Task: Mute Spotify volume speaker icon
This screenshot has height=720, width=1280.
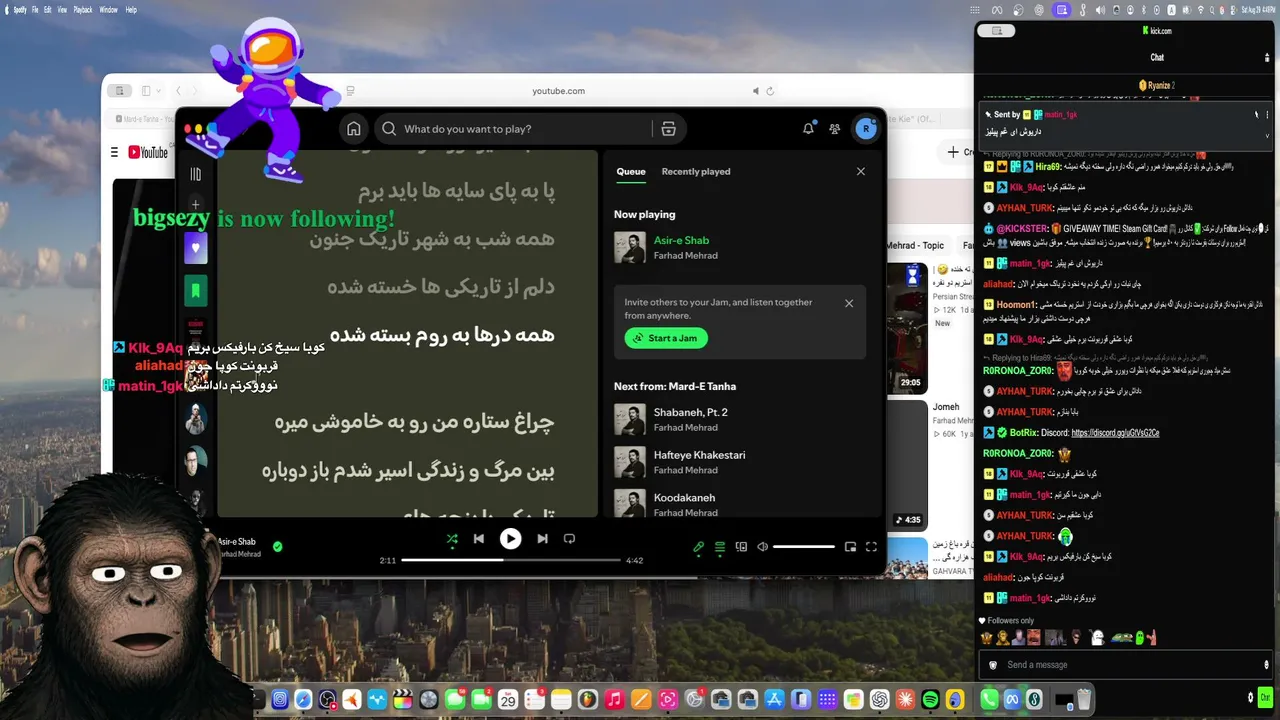Action: point(762,547)
